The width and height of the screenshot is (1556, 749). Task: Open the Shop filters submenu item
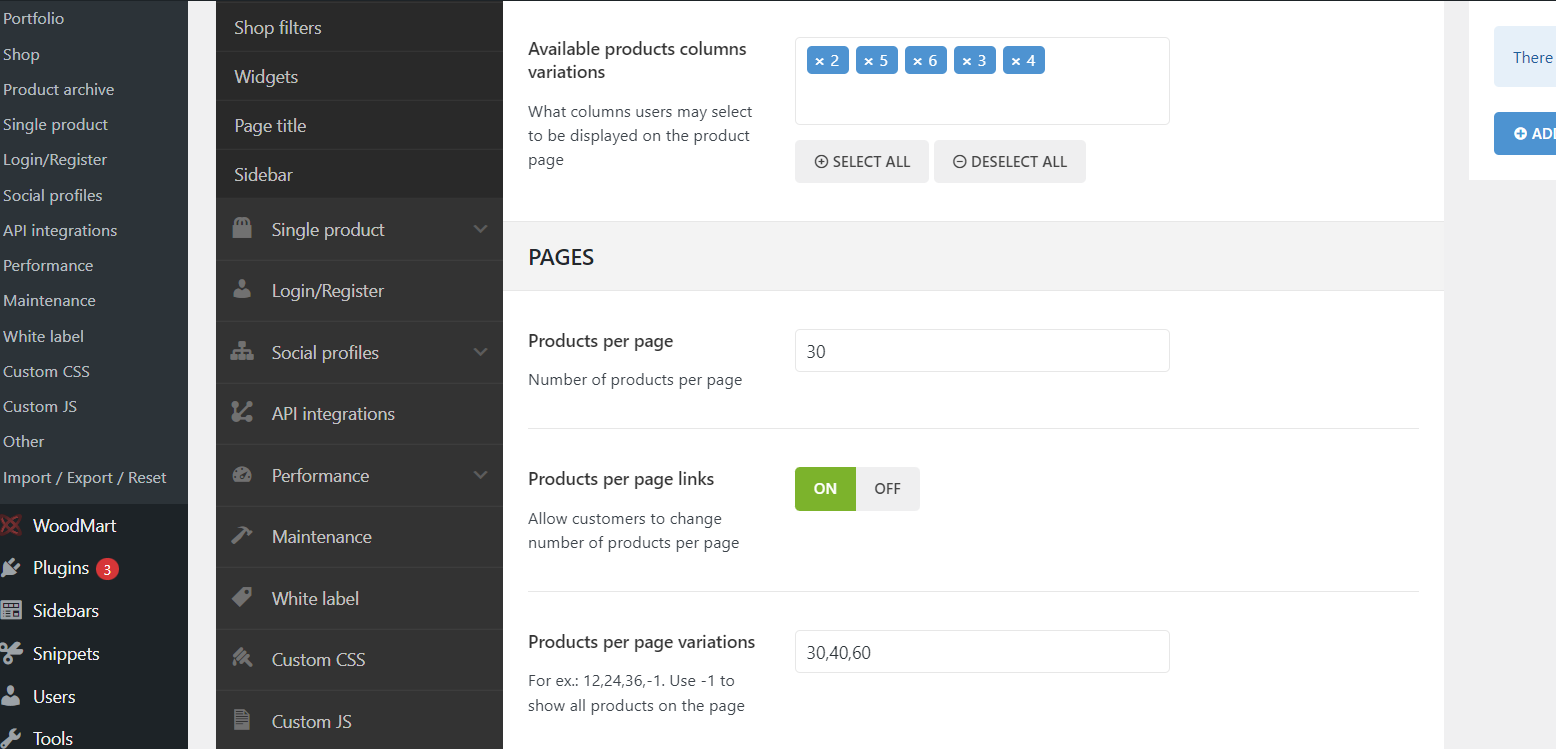278,28
